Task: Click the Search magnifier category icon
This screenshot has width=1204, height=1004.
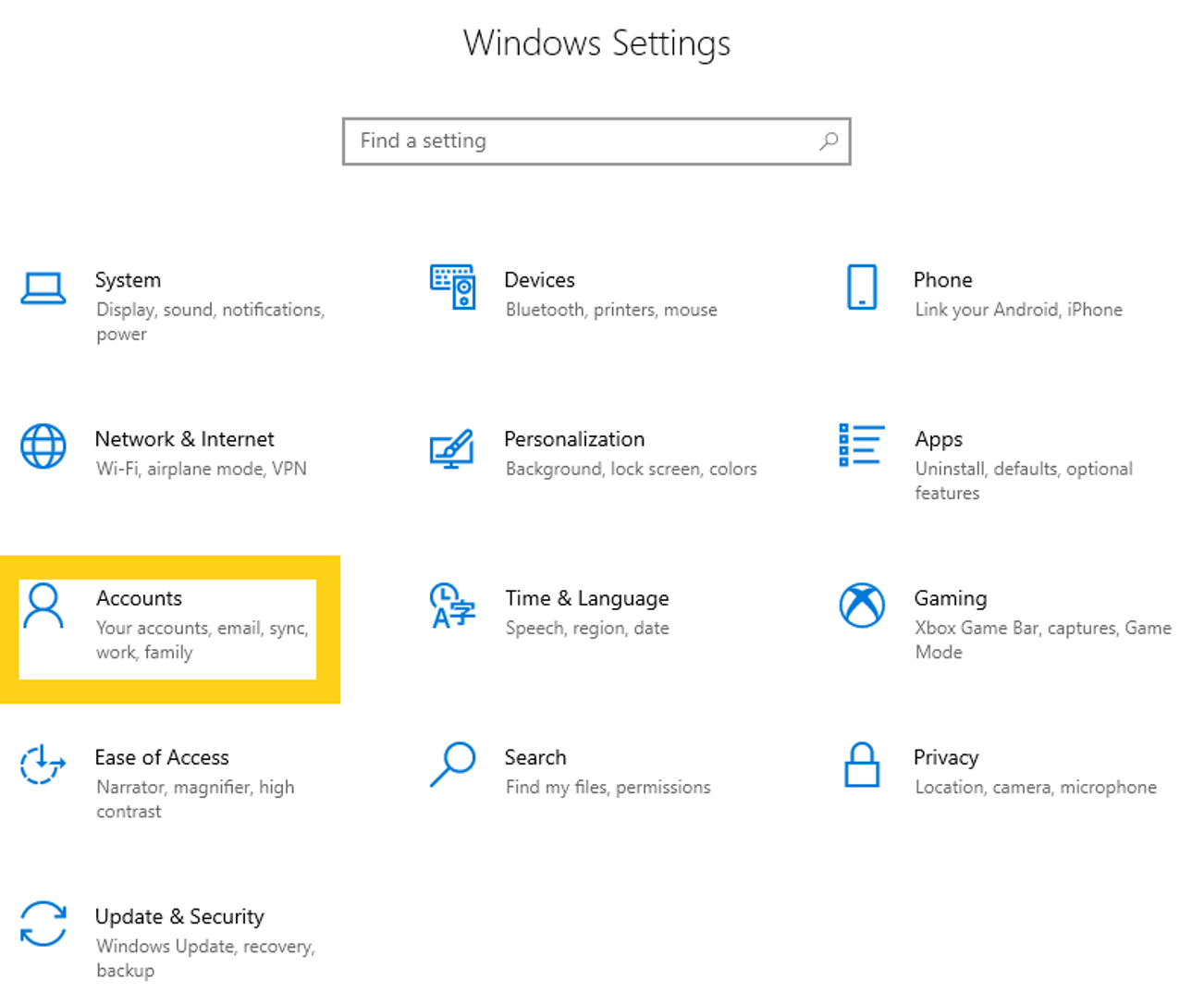Action: point(453,765)
